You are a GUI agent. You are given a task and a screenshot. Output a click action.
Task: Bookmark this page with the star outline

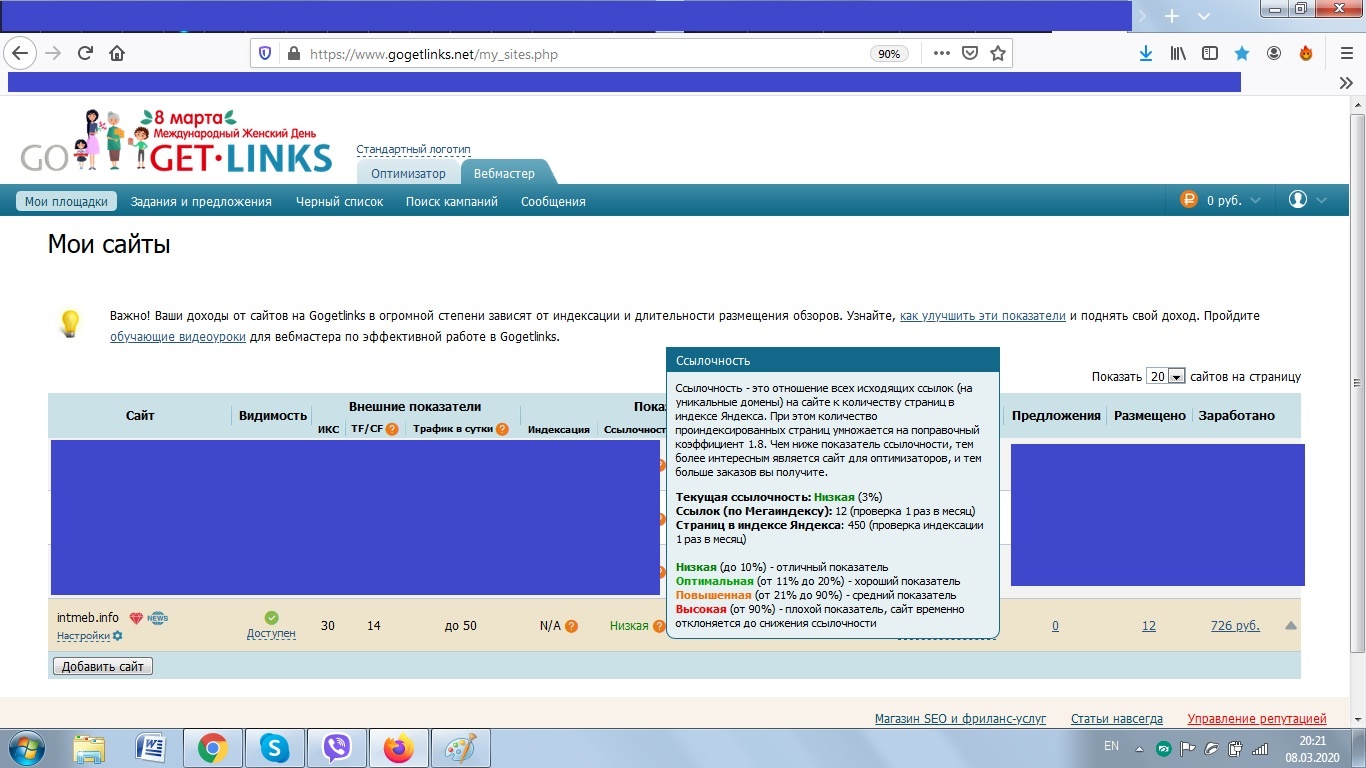pos(997,53)
